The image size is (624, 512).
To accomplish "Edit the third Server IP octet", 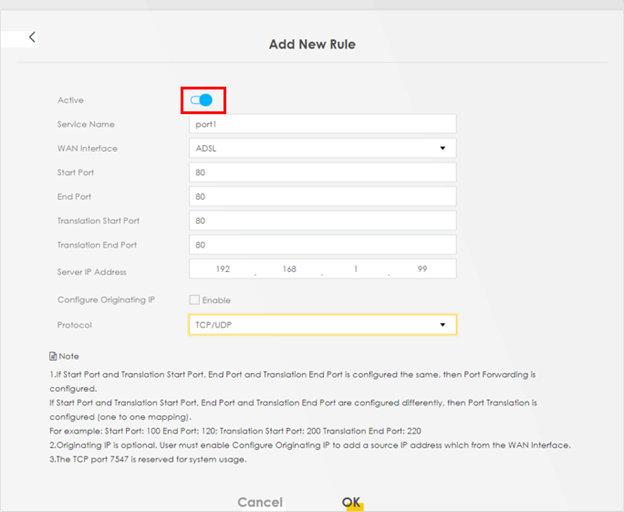I will pyautogui.click(x=356, y=269).
